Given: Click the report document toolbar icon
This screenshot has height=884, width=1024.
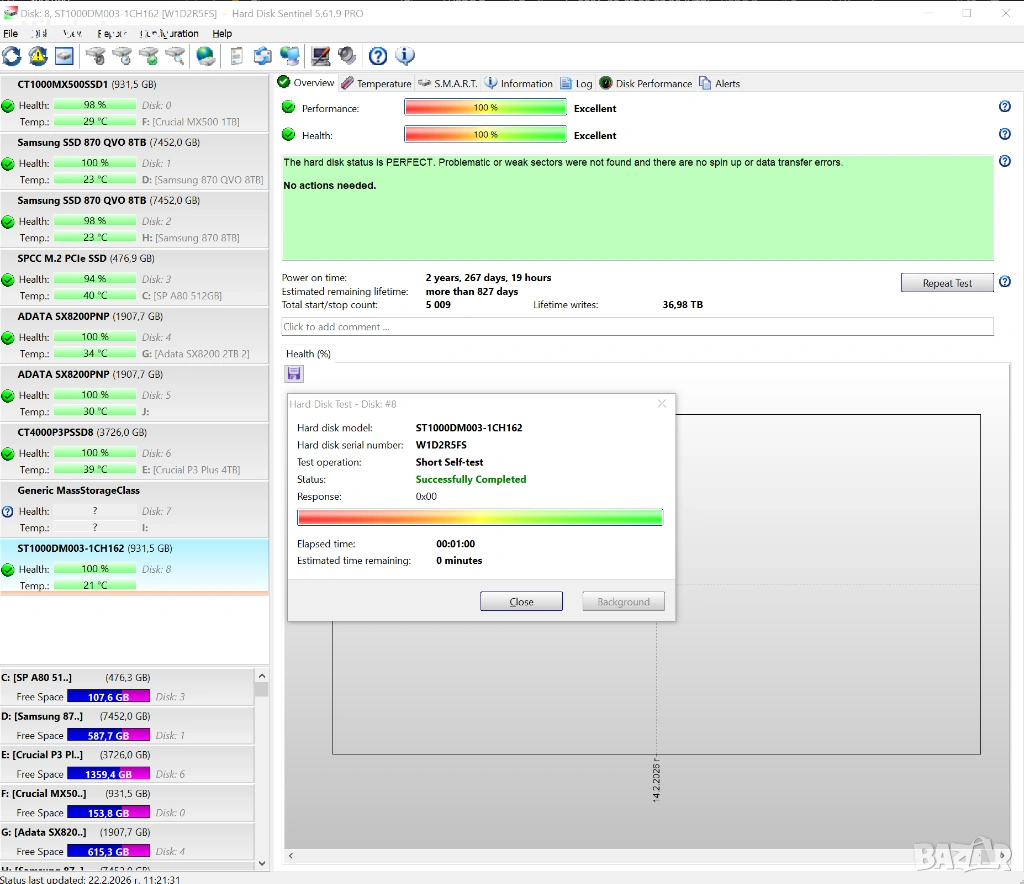Looking at the screenshot, I should [x=237, y=56].
